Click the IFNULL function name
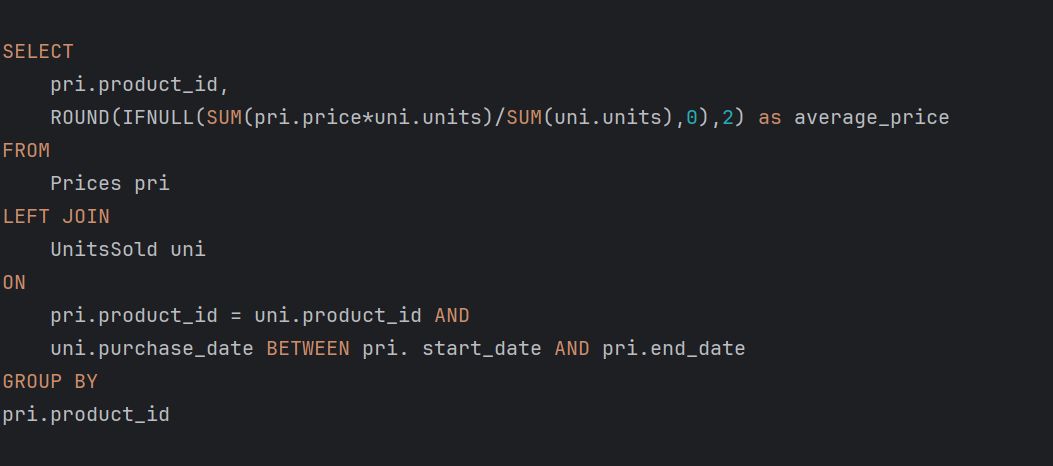Screen dimensions: 1053x466 [x=158, y=118]
